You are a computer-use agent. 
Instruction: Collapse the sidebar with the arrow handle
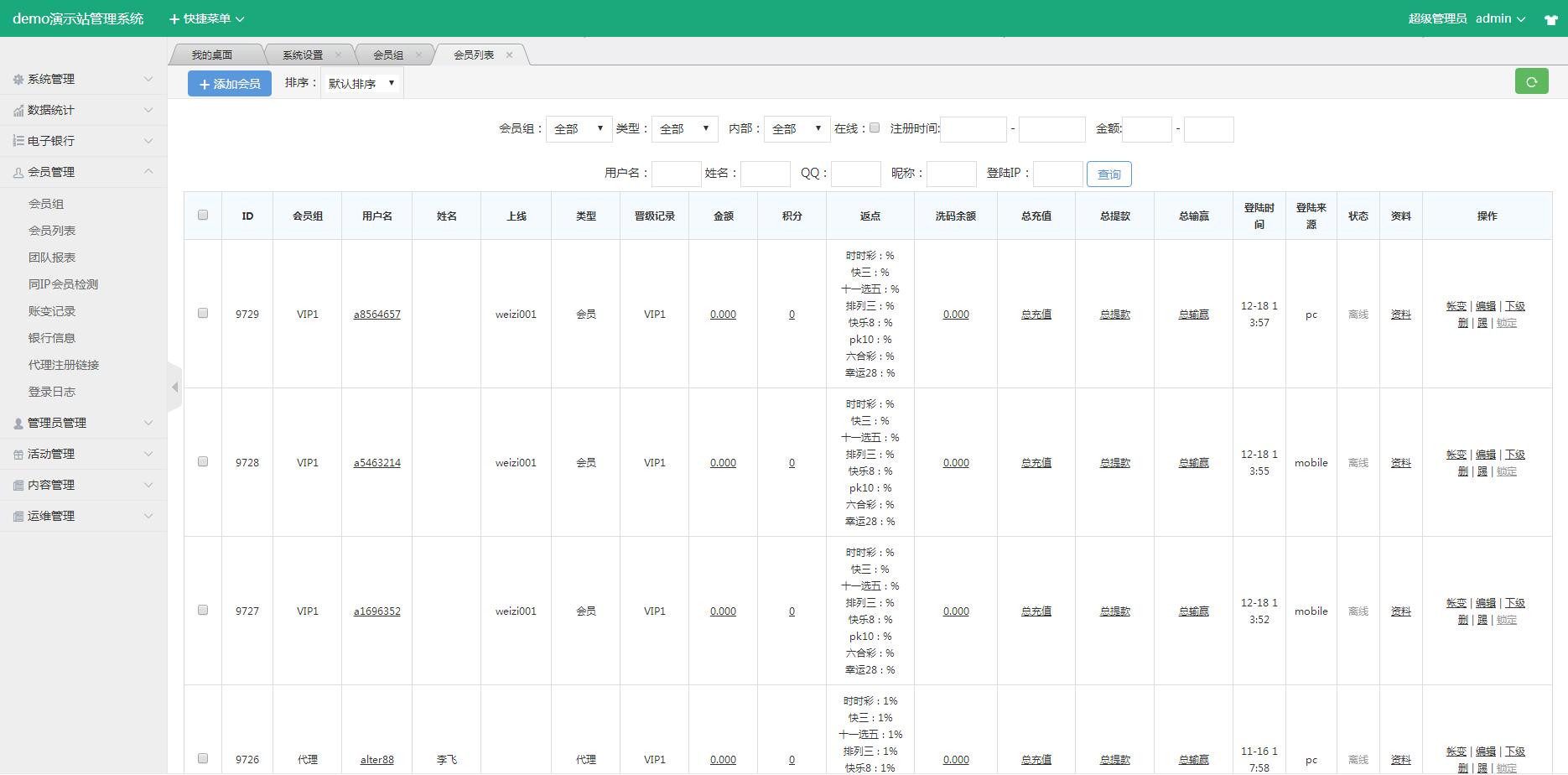[x=174, y=387]
